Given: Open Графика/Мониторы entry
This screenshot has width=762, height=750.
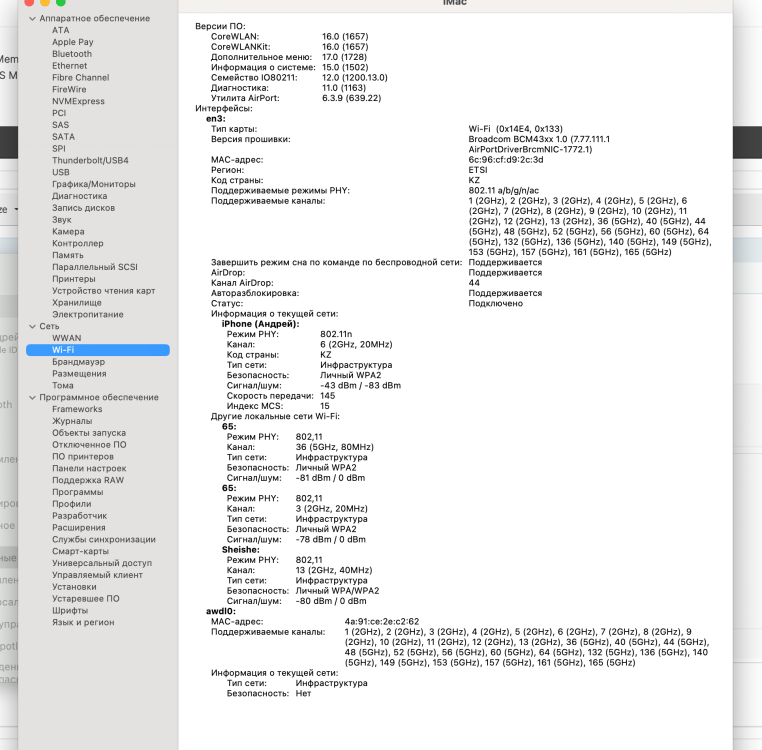Looking at the screenshot, I should (x=94, y=184).
